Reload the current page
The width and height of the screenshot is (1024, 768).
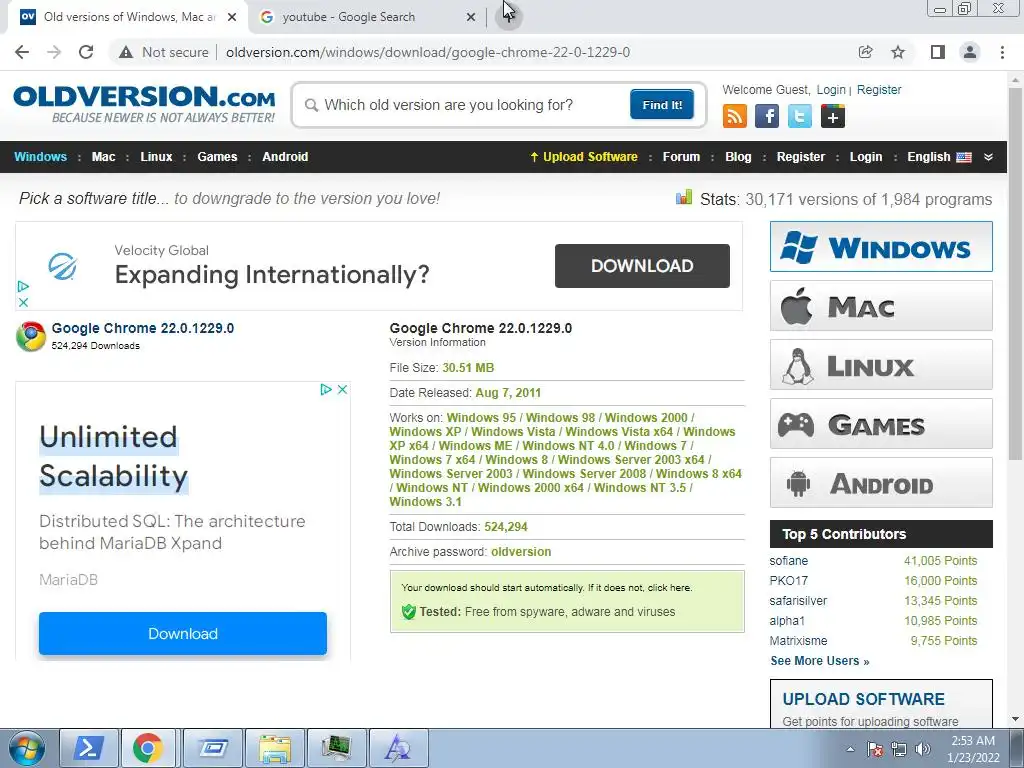click(86, 52)
